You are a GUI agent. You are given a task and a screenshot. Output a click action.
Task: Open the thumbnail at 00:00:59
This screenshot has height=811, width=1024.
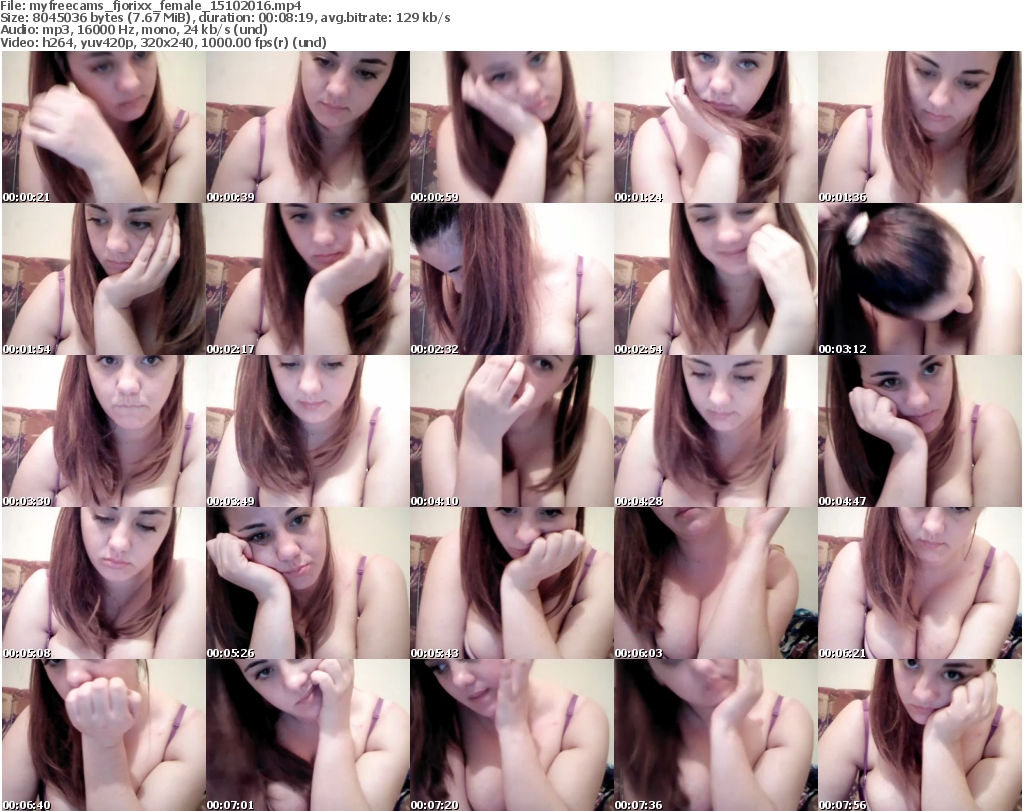pyautogui.click(x=511, y=127)
